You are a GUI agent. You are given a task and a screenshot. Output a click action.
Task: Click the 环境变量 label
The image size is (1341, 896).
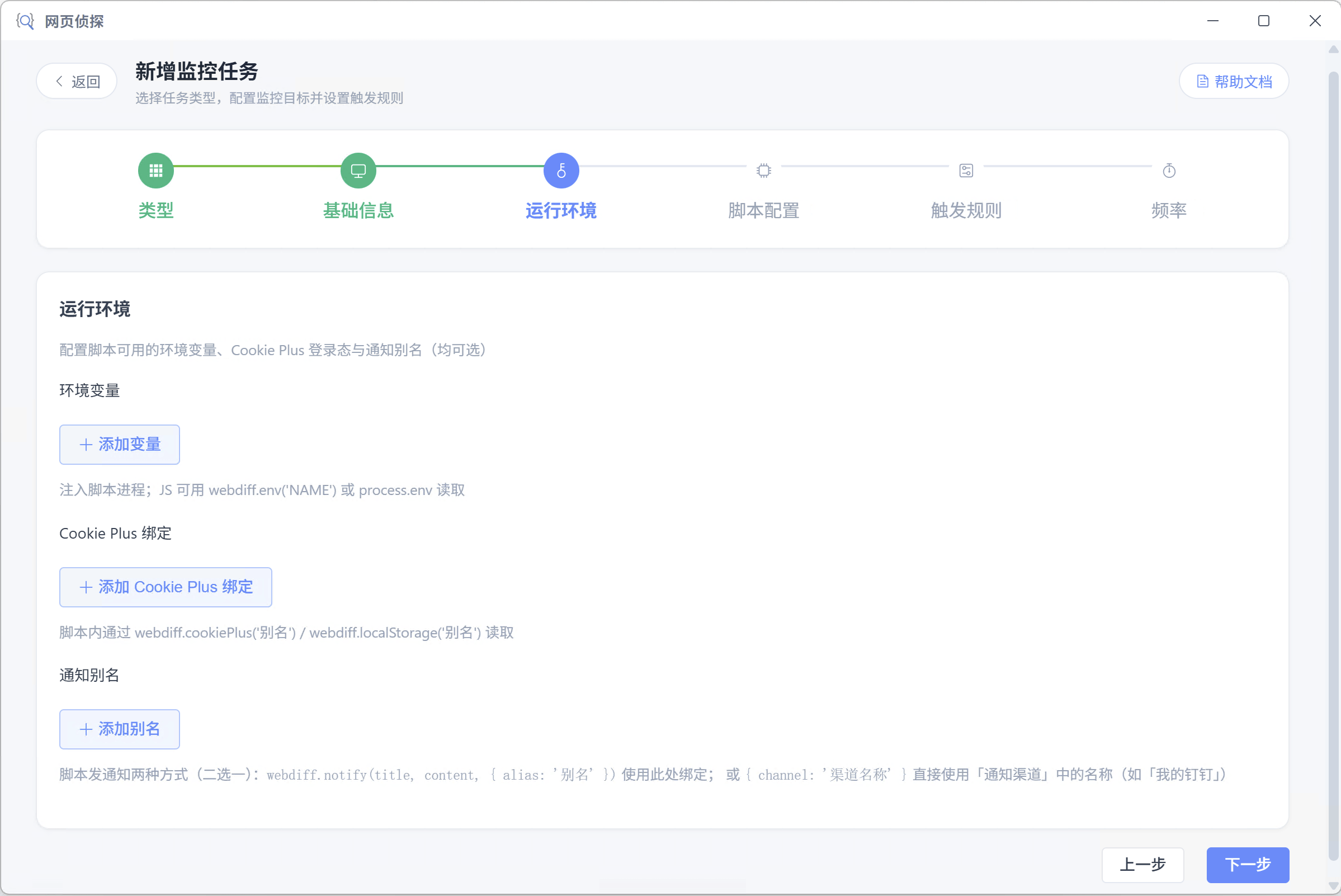coord(89,391)
